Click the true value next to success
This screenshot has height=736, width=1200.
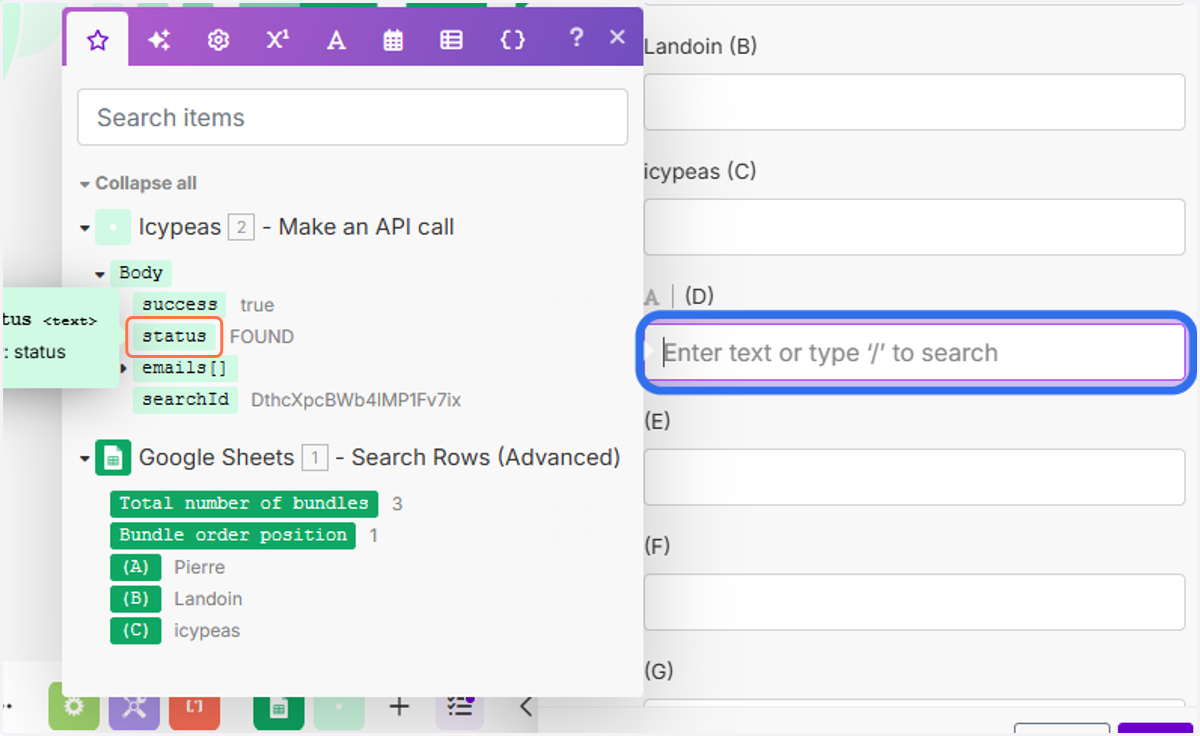(x=257, y=305)
